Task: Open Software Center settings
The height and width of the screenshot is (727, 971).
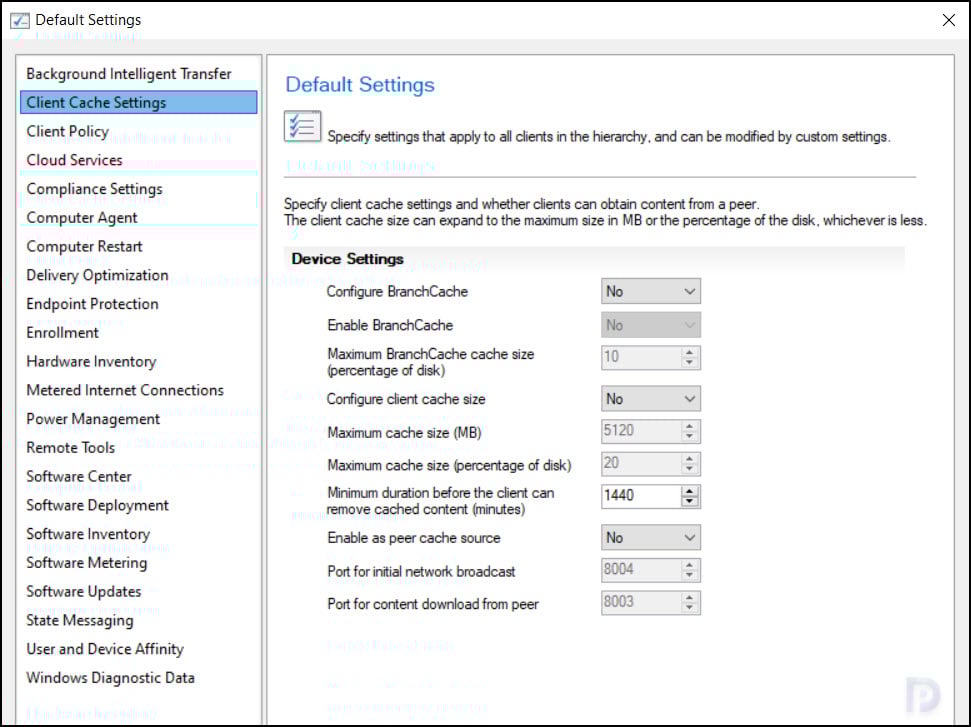Action: [79, 476]
